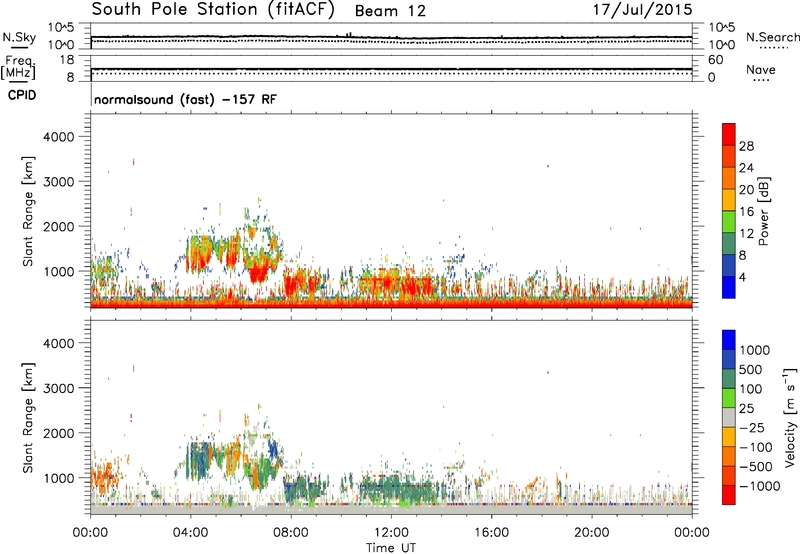
Task: Select the plot title 'South Pole Station (fitACF)'
Action: pyautogui.click(x=213, y=10)
